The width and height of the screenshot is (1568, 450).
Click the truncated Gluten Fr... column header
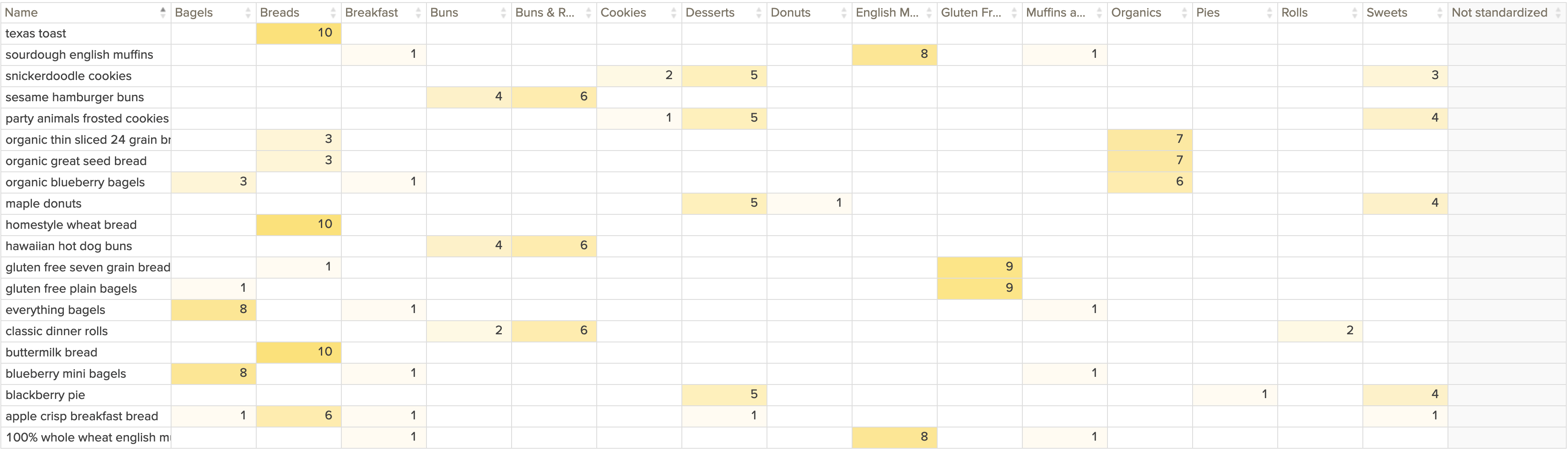coord(971,13)
